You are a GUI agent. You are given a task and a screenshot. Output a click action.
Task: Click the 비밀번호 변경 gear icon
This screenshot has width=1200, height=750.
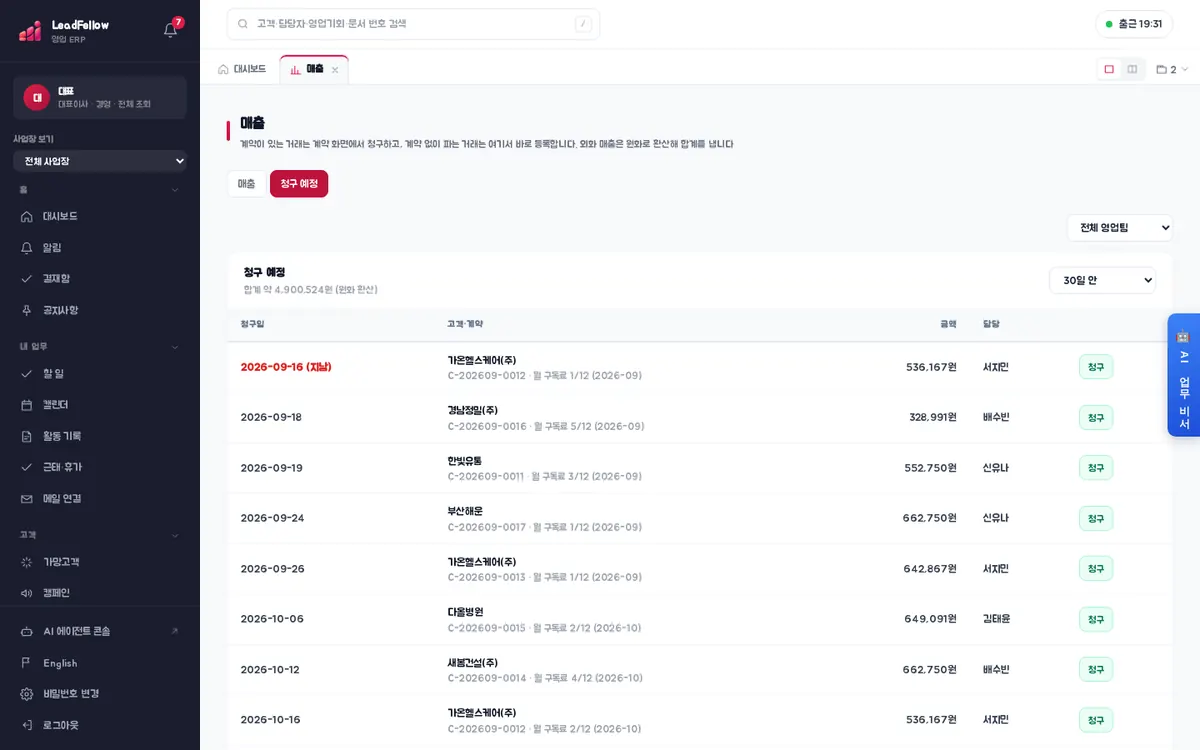pyautogui.click(x=27, y=694)
